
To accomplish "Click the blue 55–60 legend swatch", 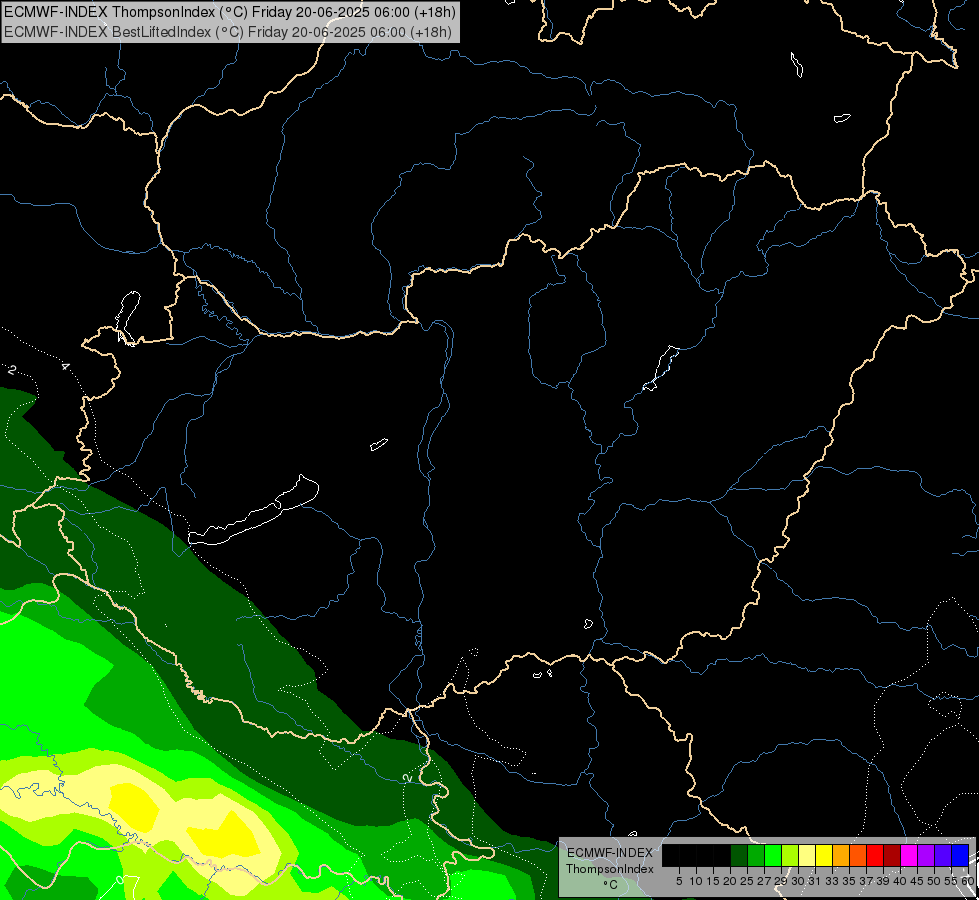I will 960,855.
